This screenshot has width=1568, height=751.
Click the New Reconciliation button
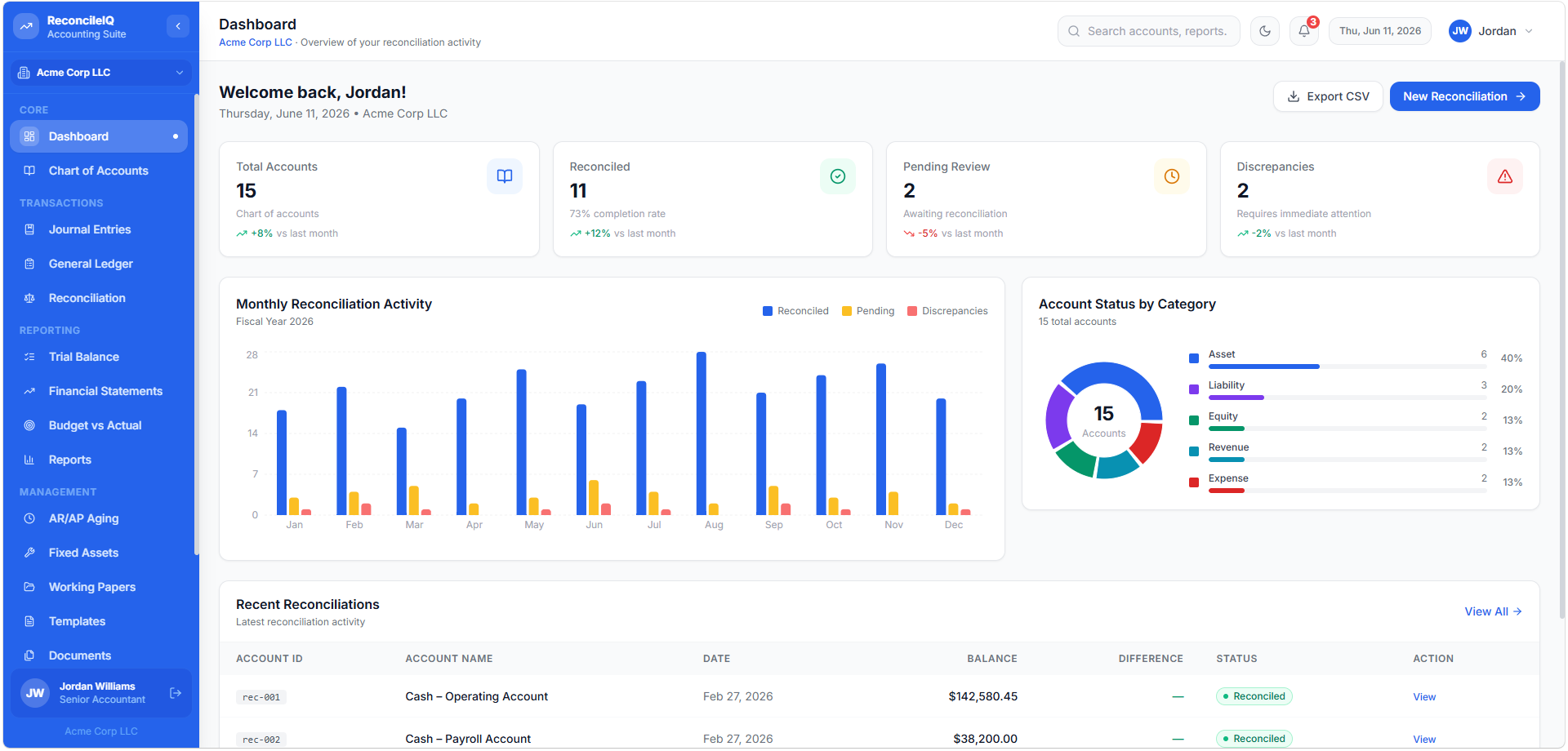click(x=1465, y=96)
